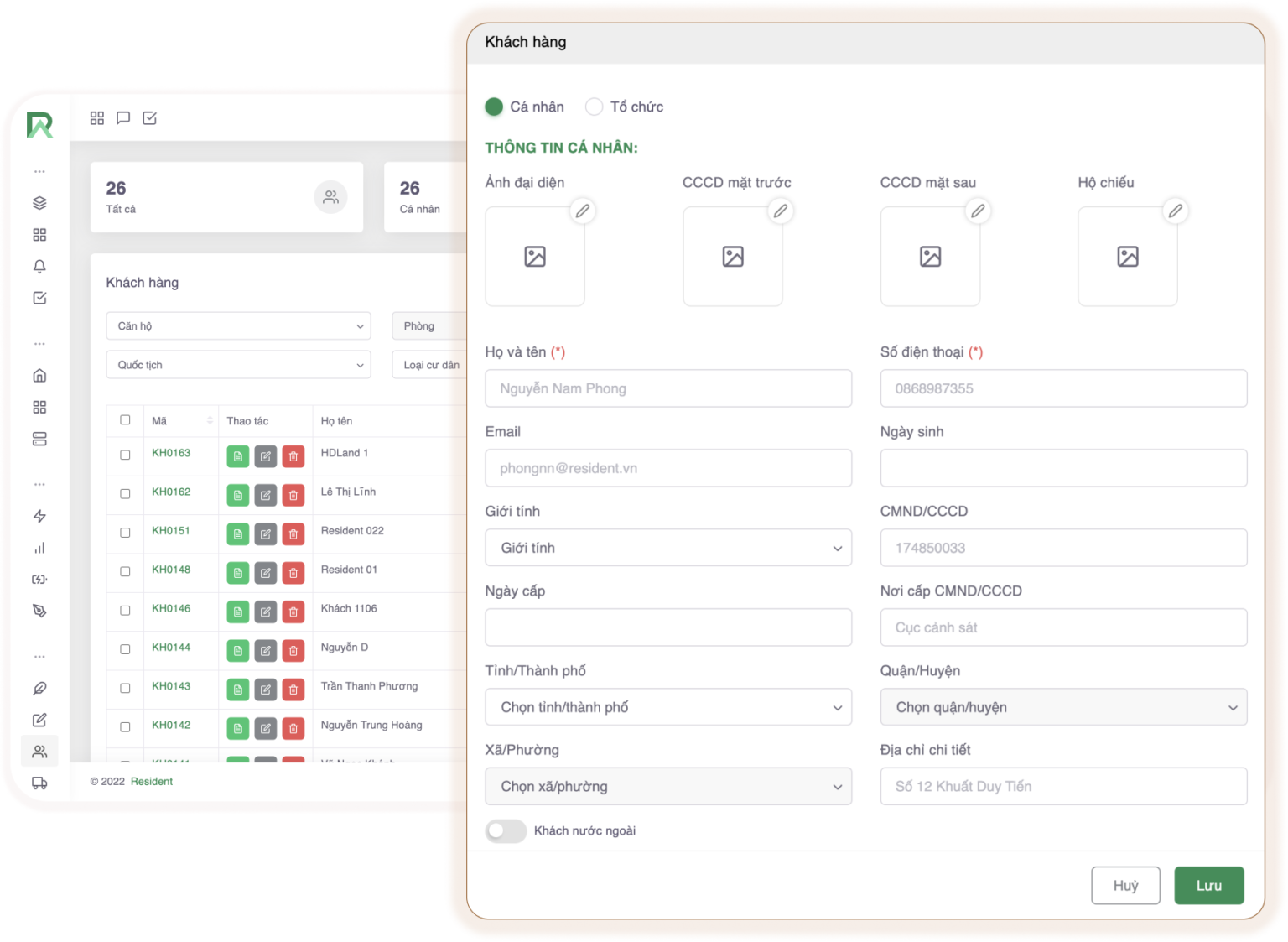The image size is (1288, 942).
Task: Select the Tất cả summary tab
Action: tap(226, 197)
